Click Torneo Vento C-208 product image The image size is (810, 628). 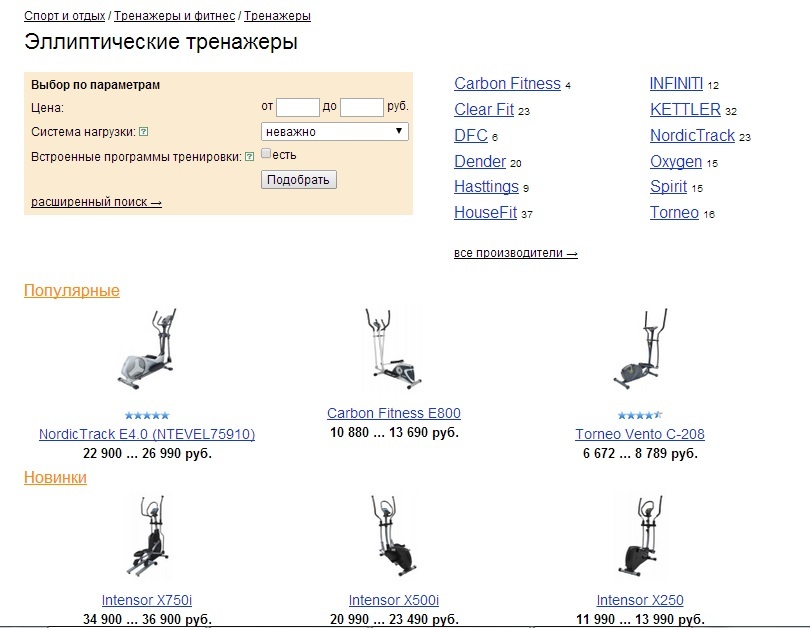640,349
